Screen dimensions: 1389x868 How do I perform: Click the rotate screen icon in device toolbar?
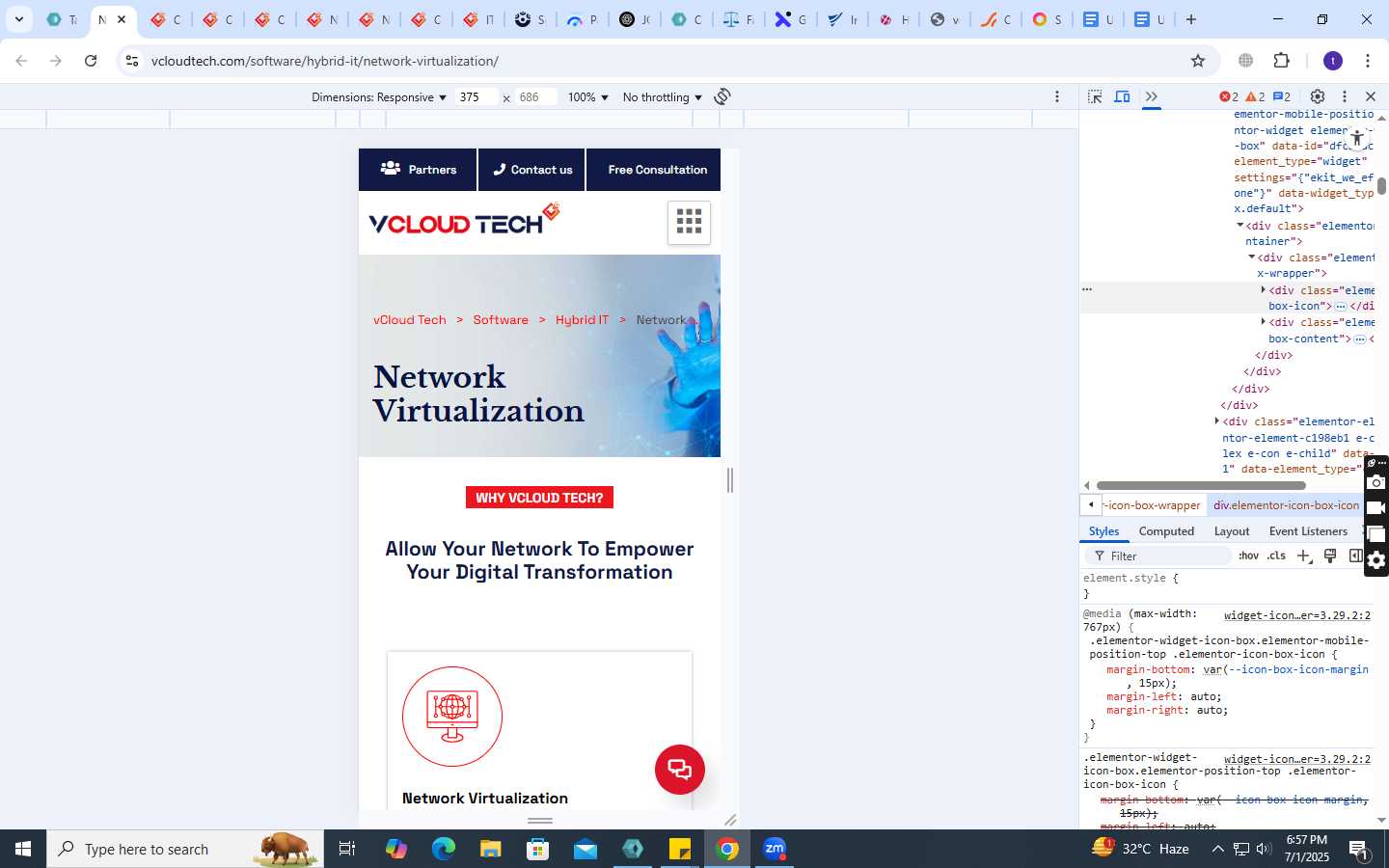[x=722, y=96]
